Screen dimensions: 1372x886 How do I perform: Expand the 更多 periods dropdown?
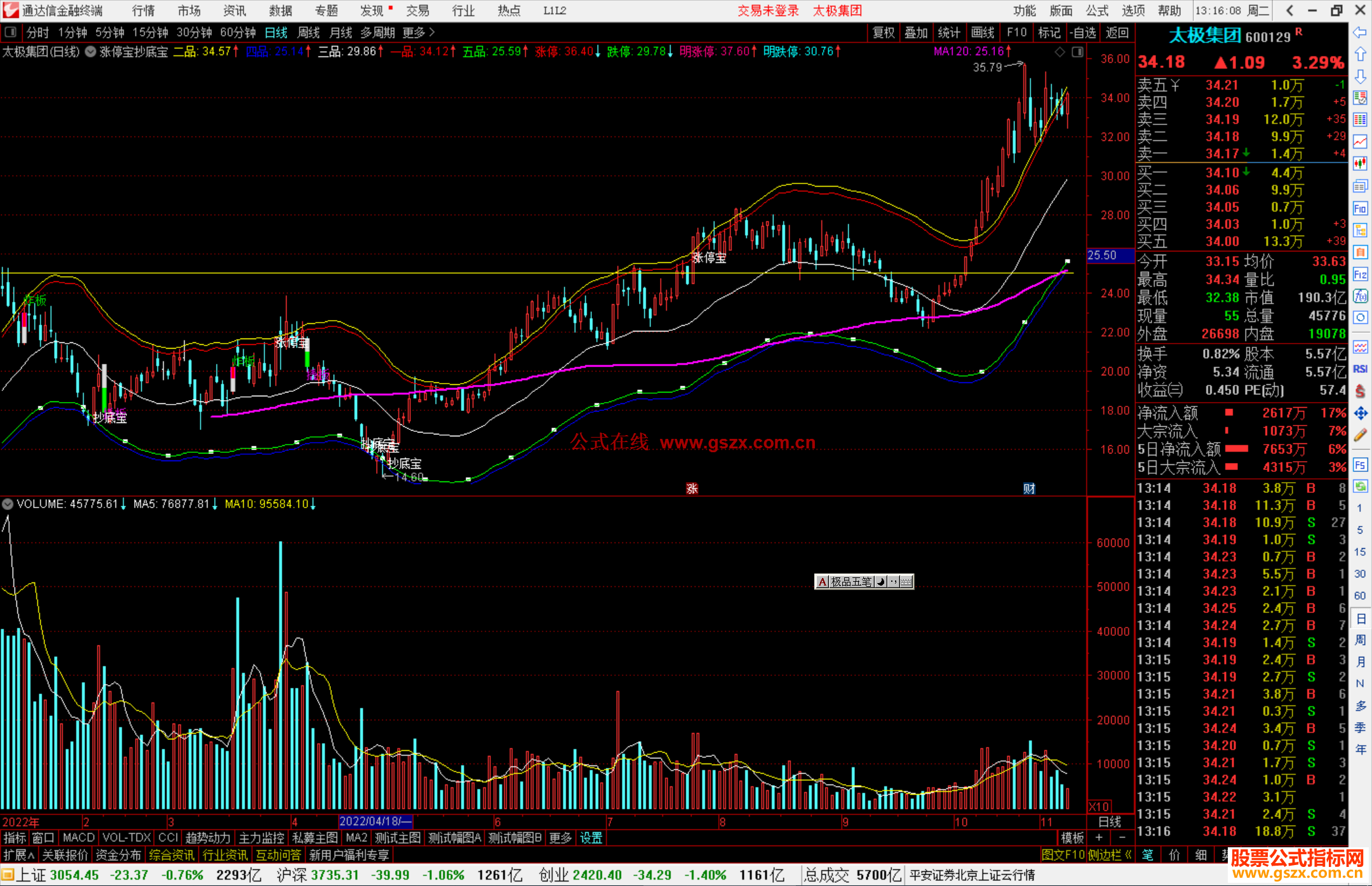point(418,32)
